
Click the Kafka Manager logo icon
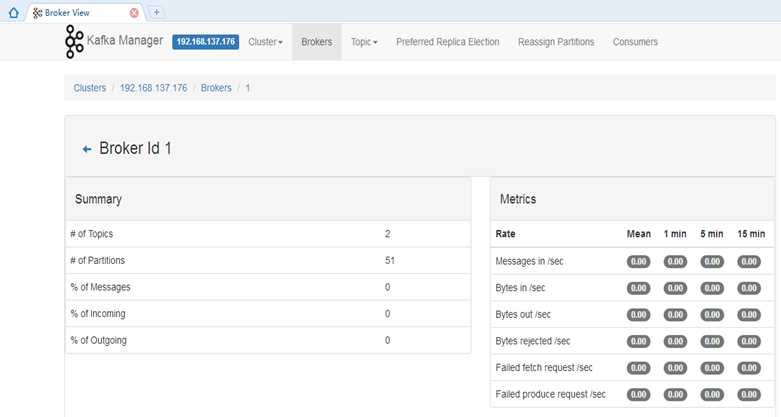(x=74, y=42)
